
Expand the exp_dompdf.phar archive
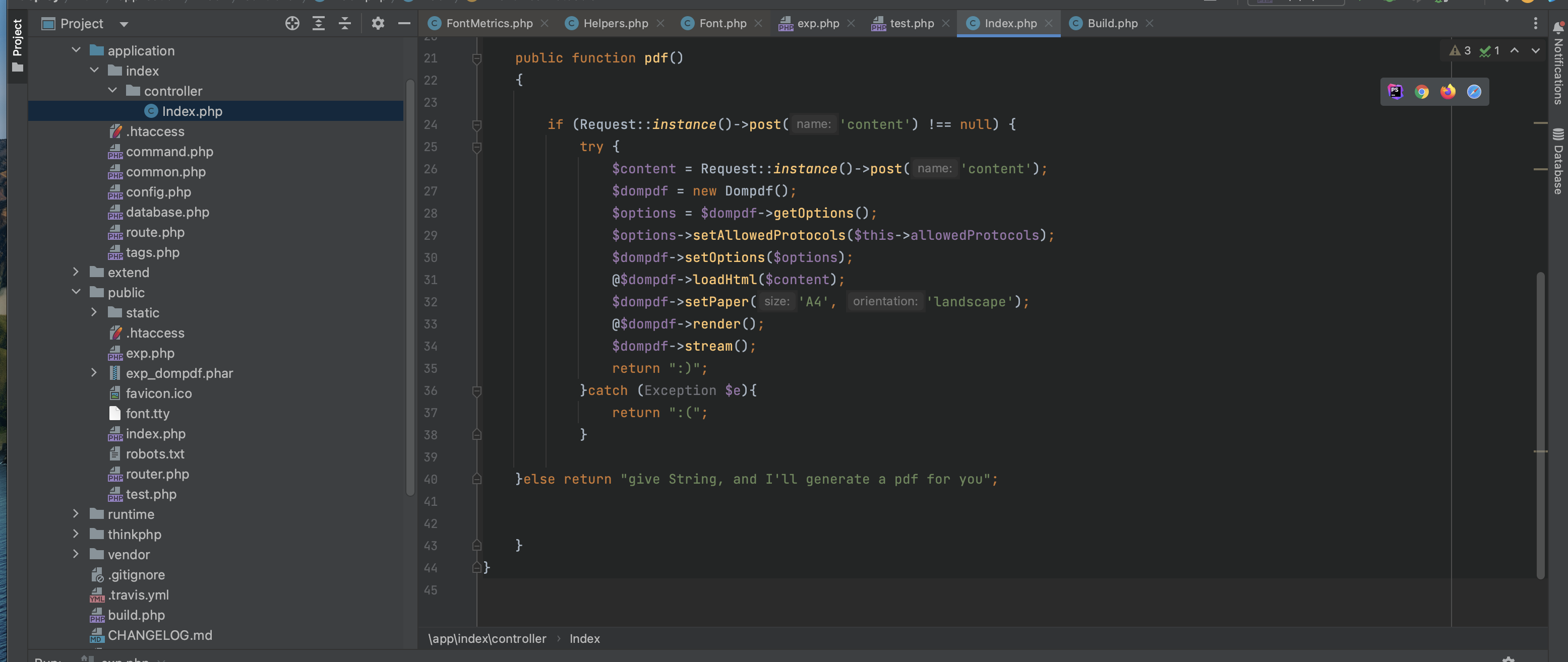[94, 372]
